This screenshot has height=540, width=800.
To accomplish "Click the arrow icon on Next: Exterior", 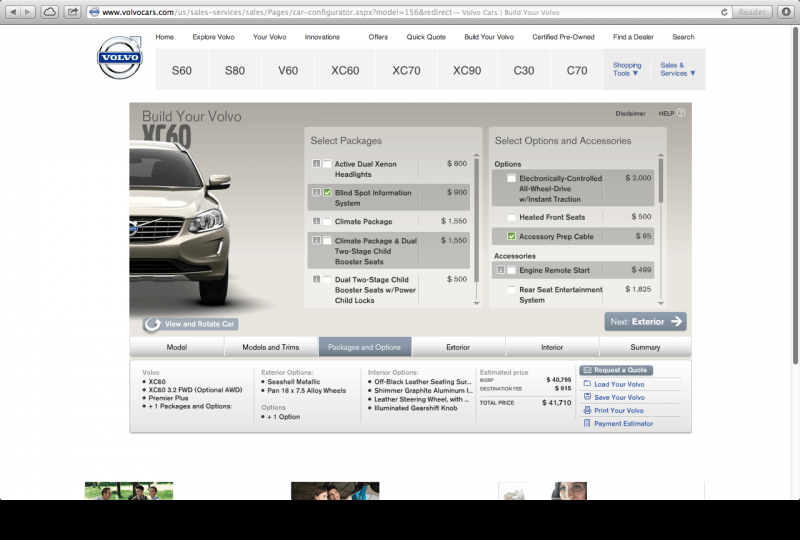I will point(676,322).
